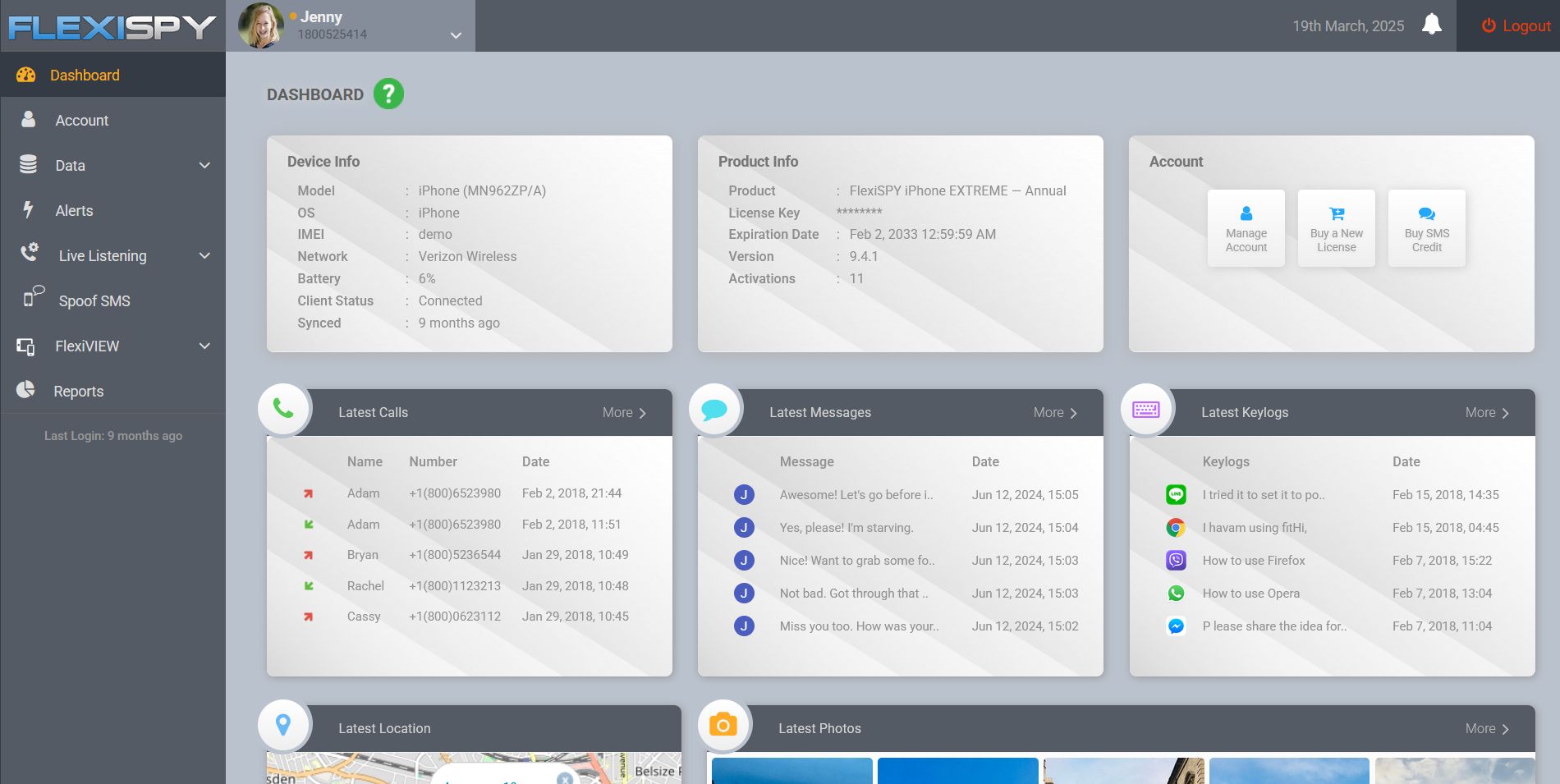This screenshot has width=1560, height=784.
Task: Click the Spoof SMS icon
Action: pyautogui.click(x=33, y=296)
